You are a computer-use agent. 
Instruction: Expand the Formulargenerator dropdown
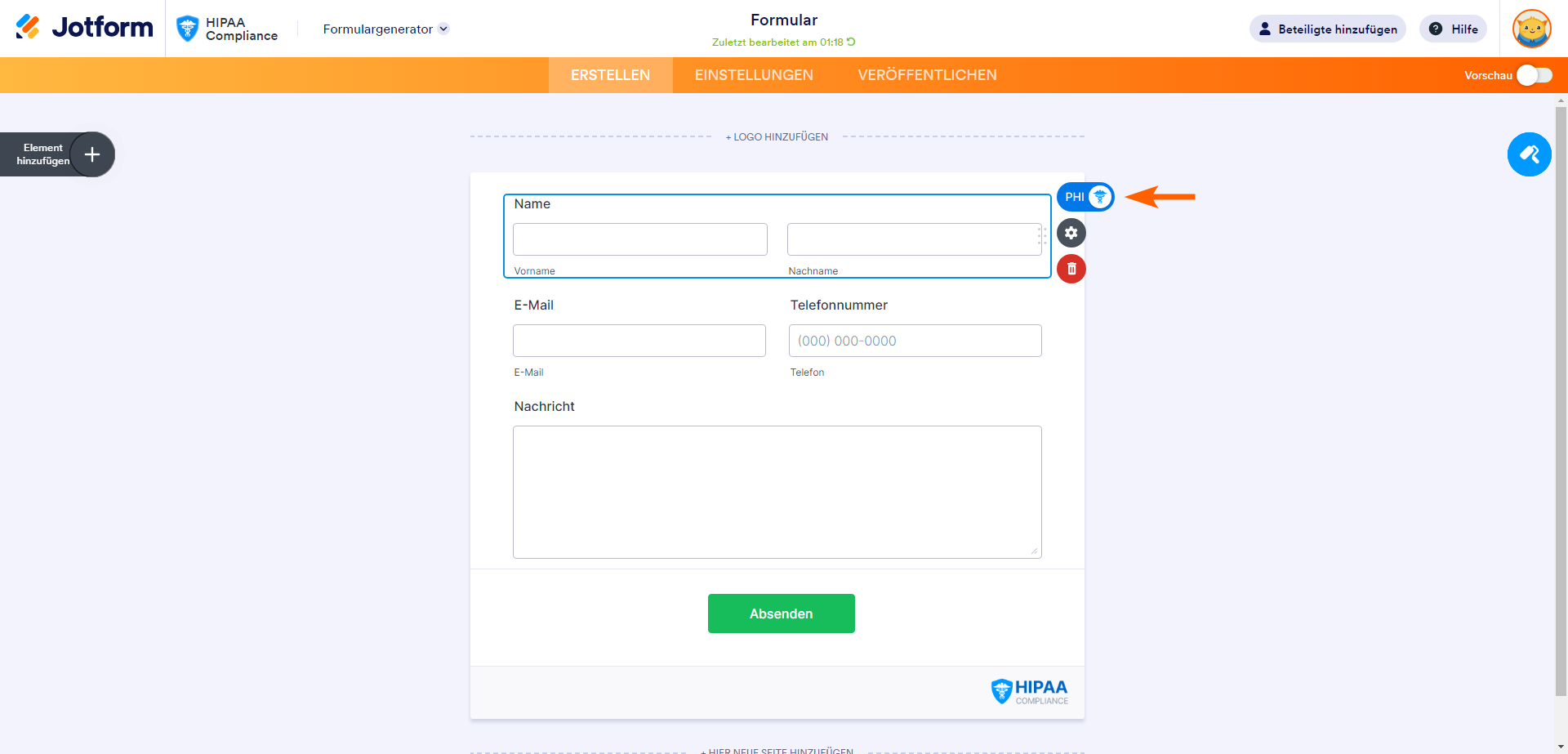(385, 29)
